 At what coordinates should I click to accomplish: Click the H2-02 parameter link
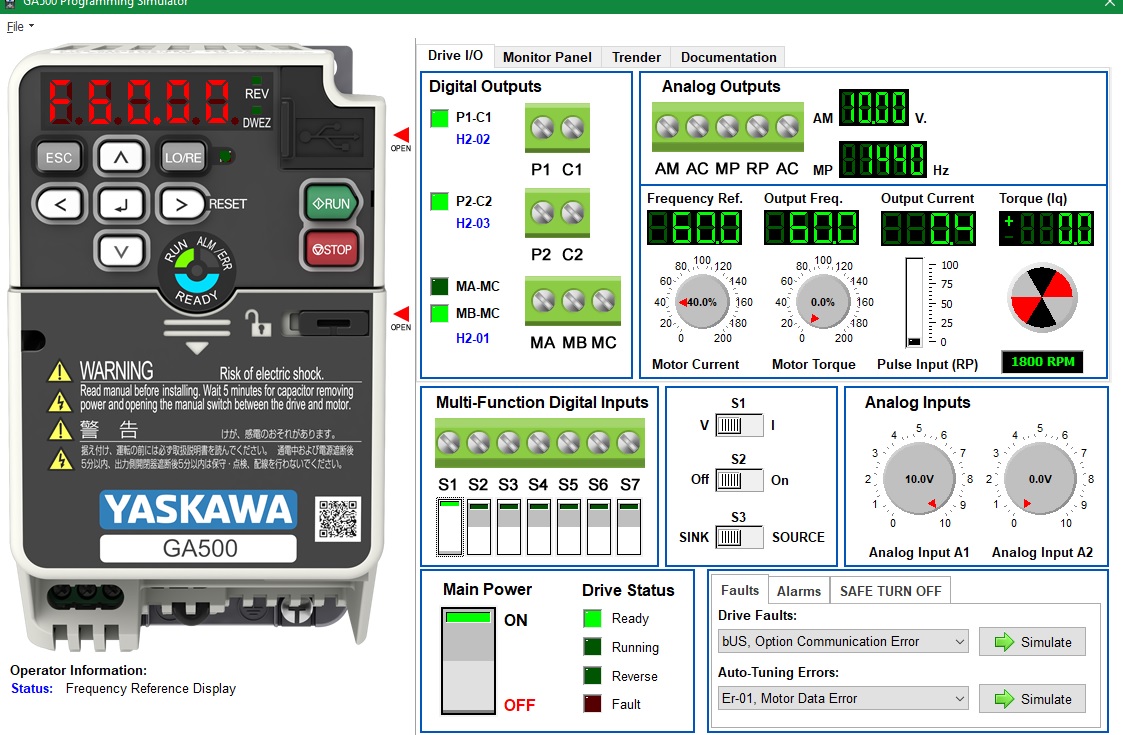(x=473, y=139)
